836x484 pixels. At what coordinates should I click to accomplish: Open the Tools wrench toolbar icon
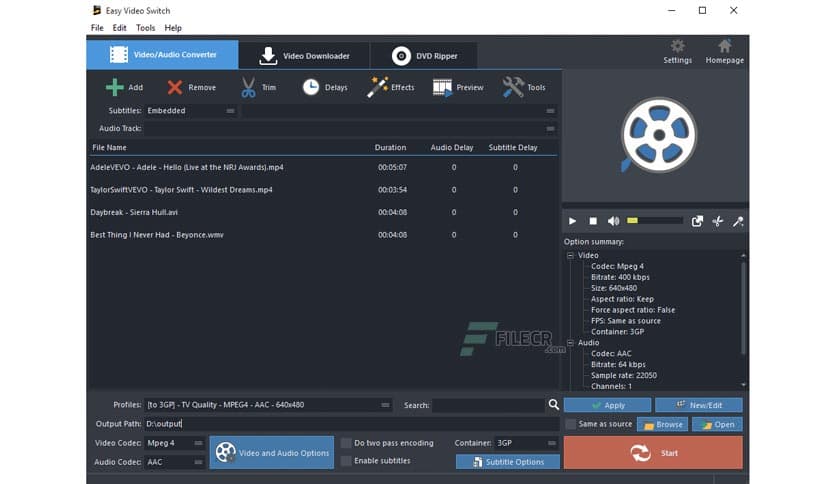(x=513, y=87)
